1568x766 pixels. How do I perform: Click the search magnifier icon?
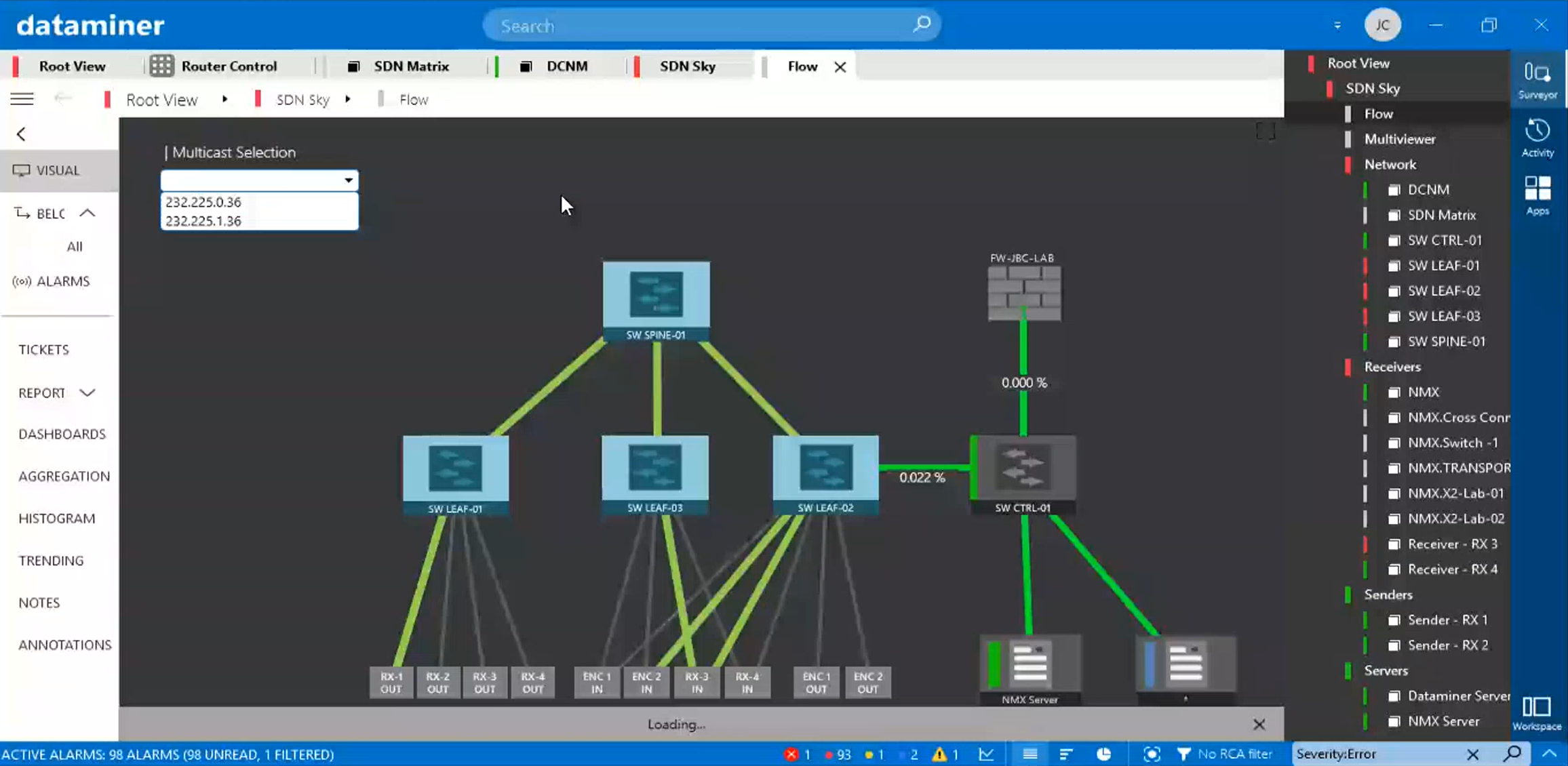[922, 25]
